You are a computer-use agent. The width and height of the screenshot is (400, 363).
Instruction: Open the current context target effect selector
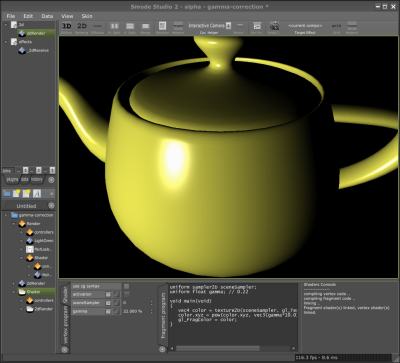[305, 26]
